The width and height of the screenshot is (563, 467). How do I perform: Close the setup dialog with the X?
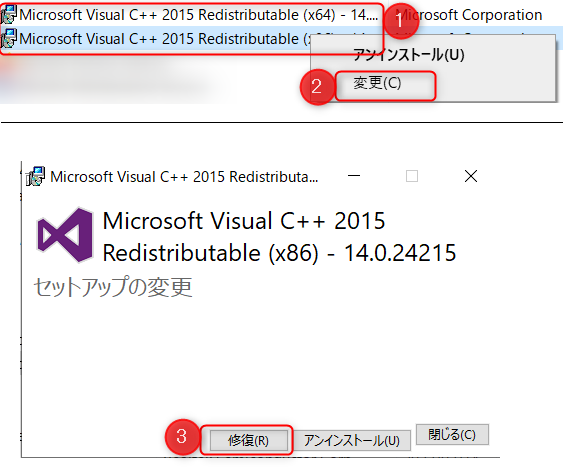click(x=471, y=176)
